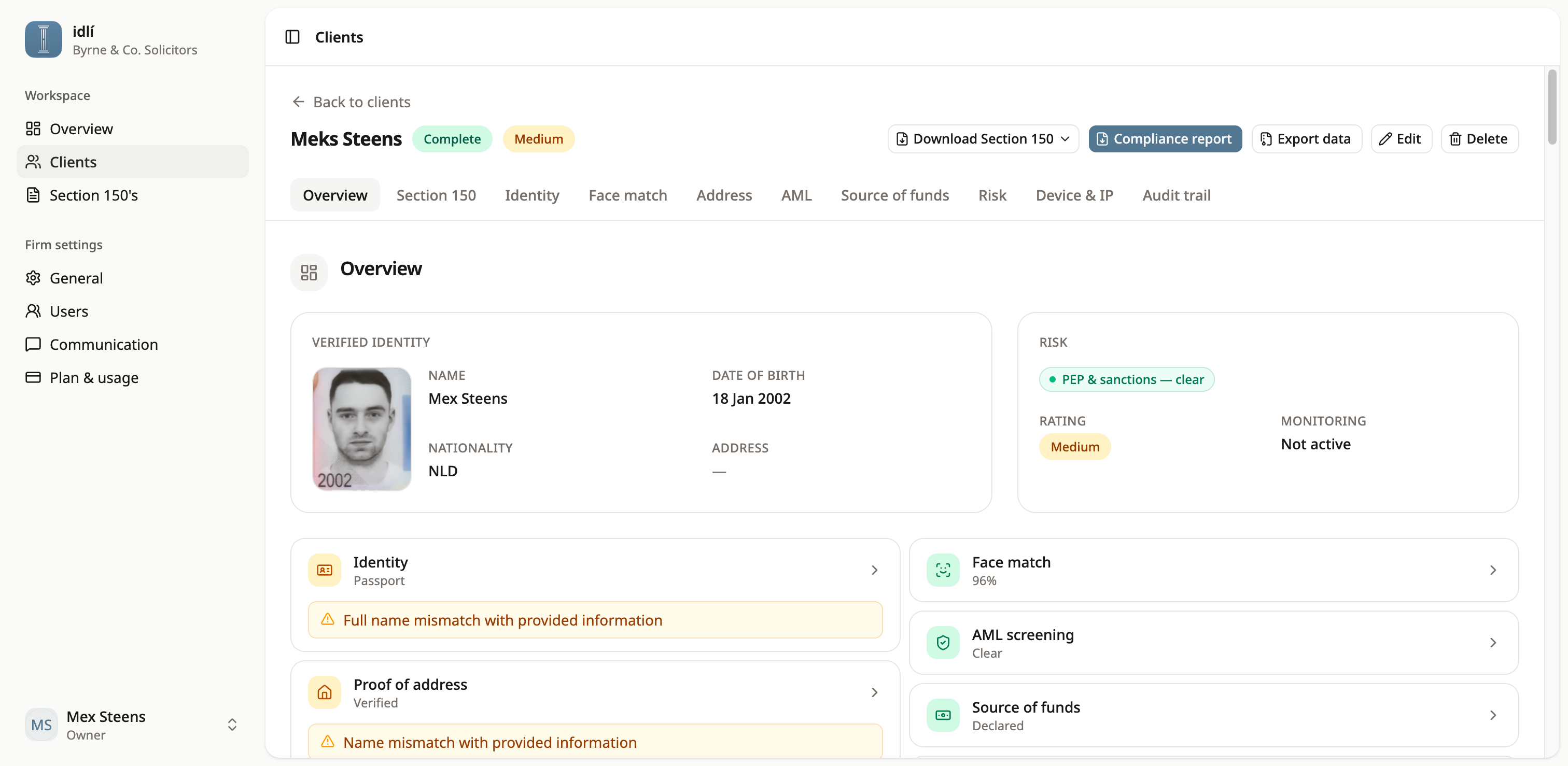Click the Compliance report button
1568x766 pixels.
(1165, 139)
